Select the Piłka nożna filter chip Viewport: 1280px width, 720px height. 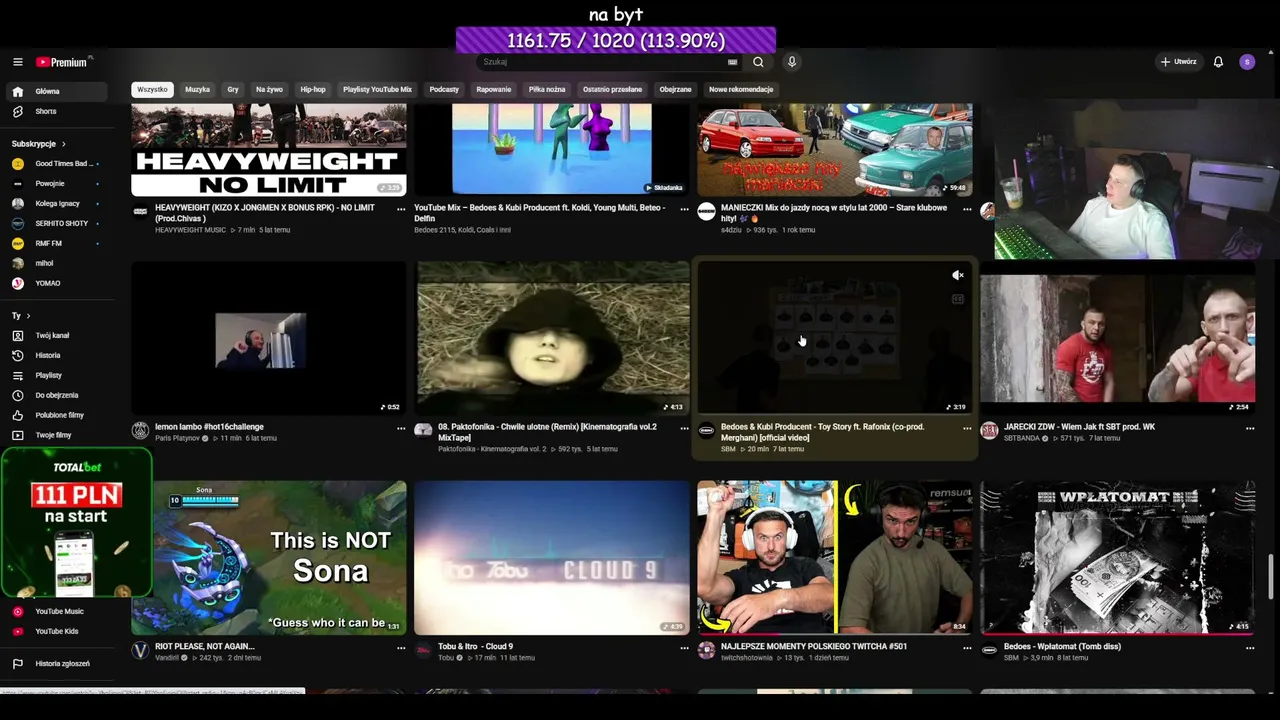coord(547,89)
